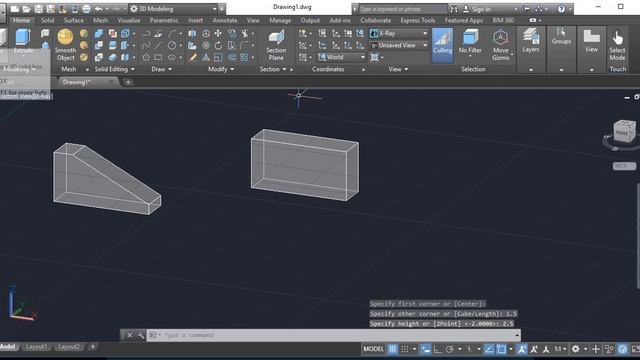Open the Layers panel button
This screenshot has width=640, height=360.
click(531, 41)
